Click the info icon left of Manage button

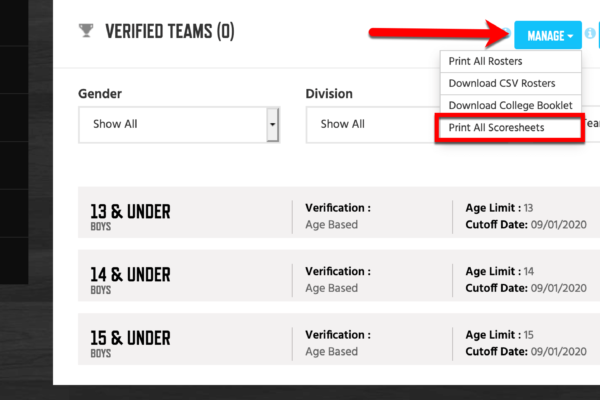coord(507,33)
